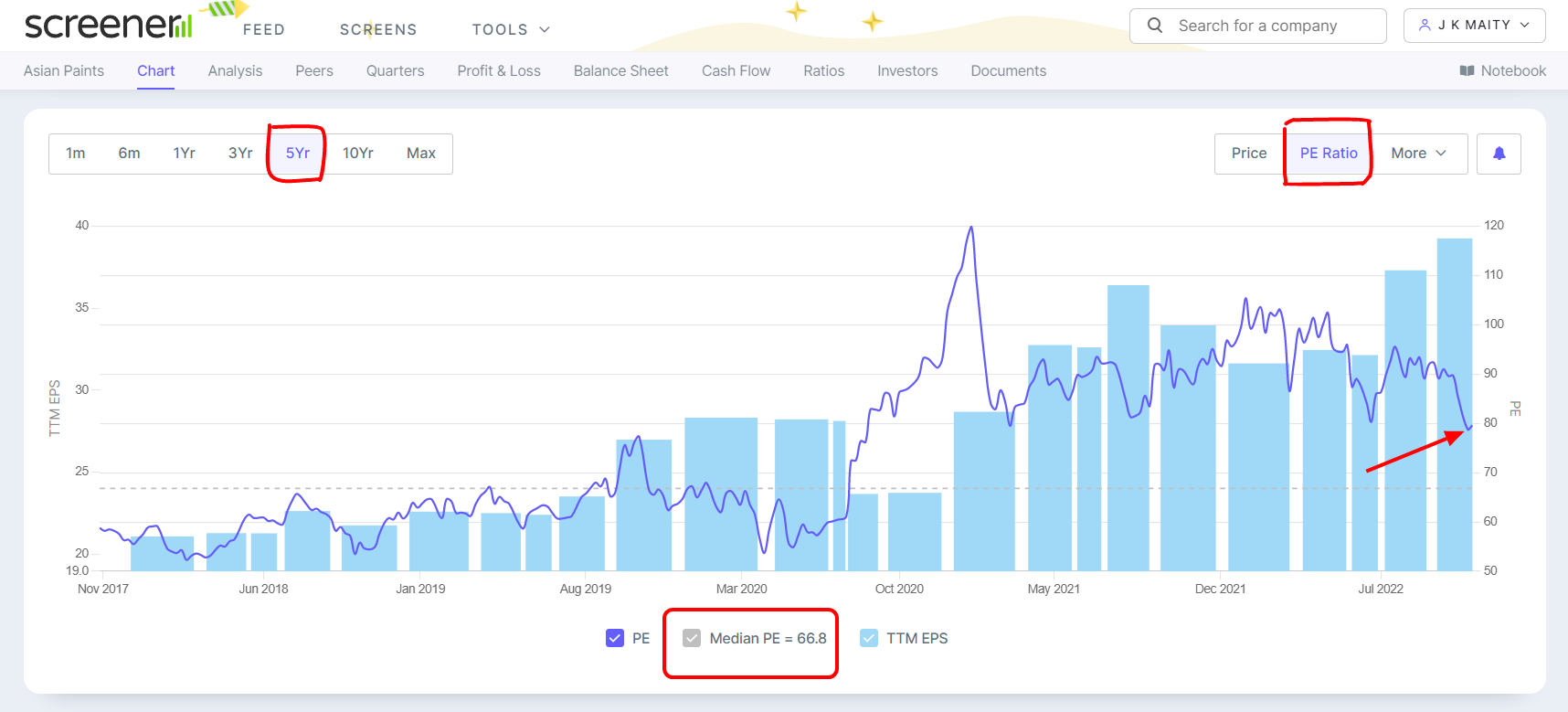The height and width of the screenshot is (712, 1568).
Task: Click the Mar 2020 axis label
Action: click(742, 589)
